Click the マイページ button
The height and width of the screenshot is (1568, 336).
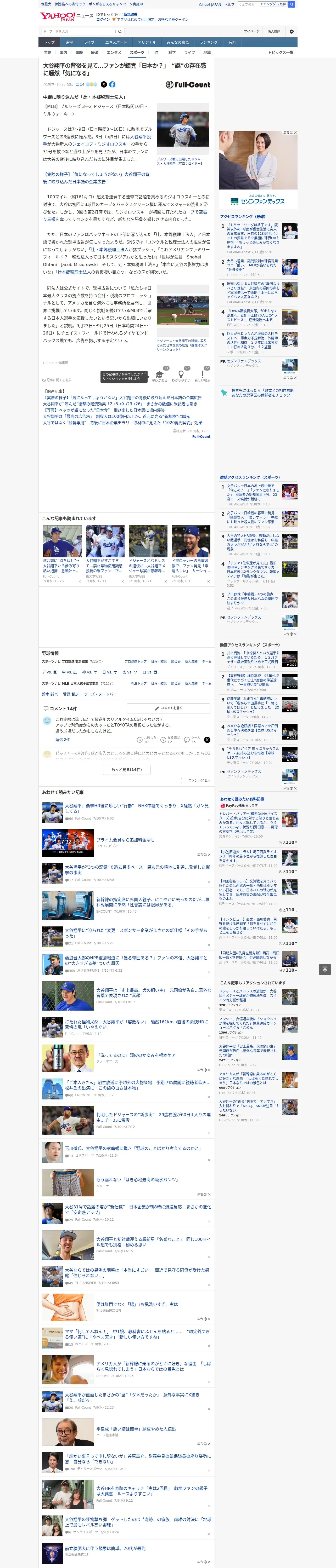(x=251, y=32)
